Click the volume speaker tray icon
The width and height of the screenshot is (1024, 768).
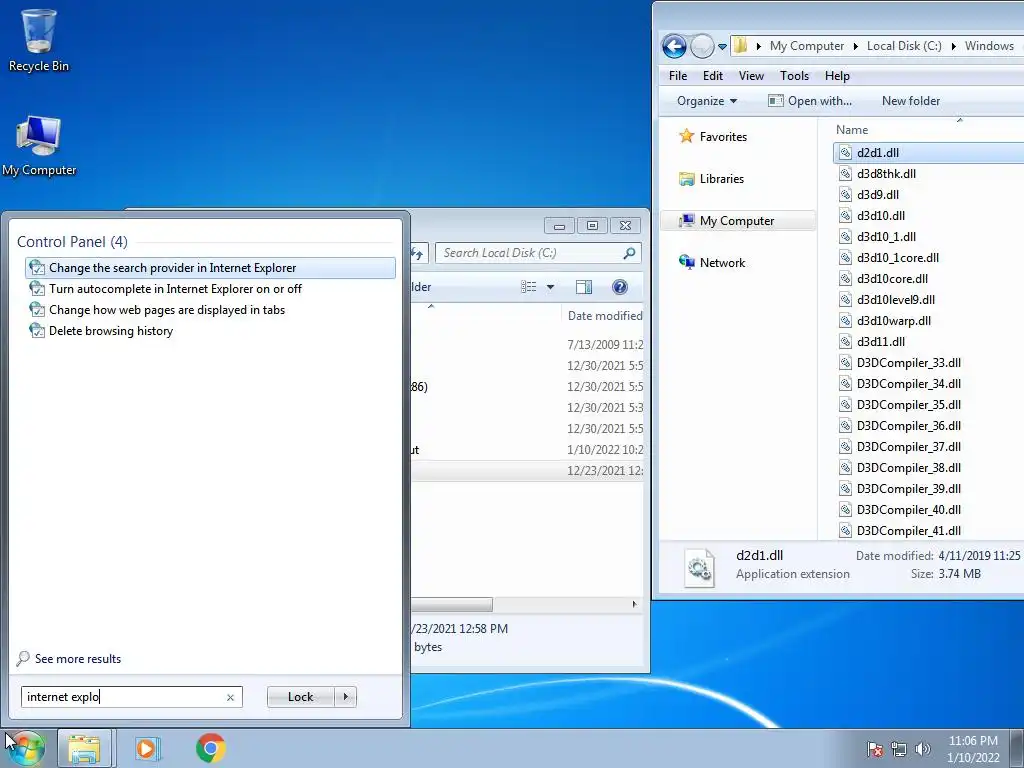[923, 749]
